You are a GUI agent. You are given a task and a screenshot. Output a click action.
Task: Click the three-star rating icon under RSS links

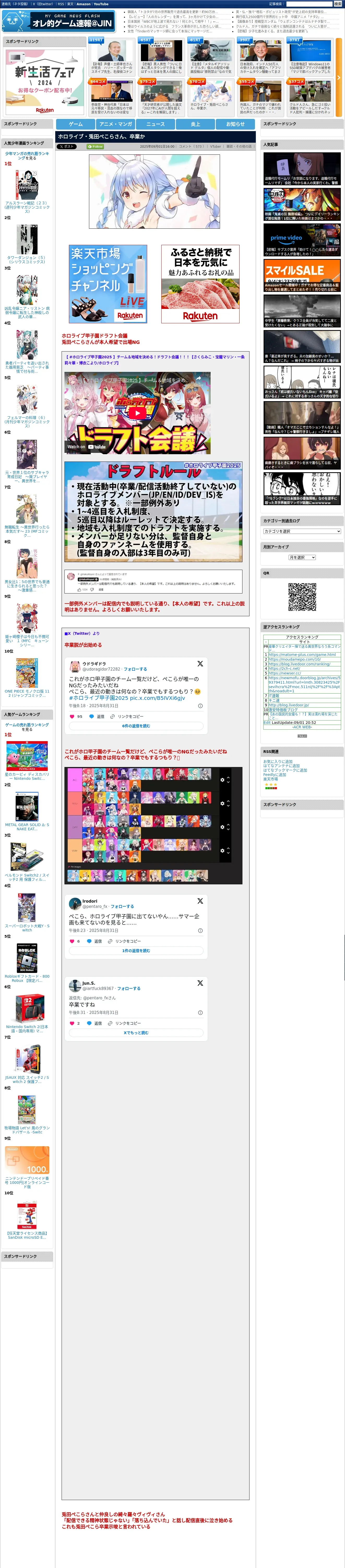(x=270, y=785)
